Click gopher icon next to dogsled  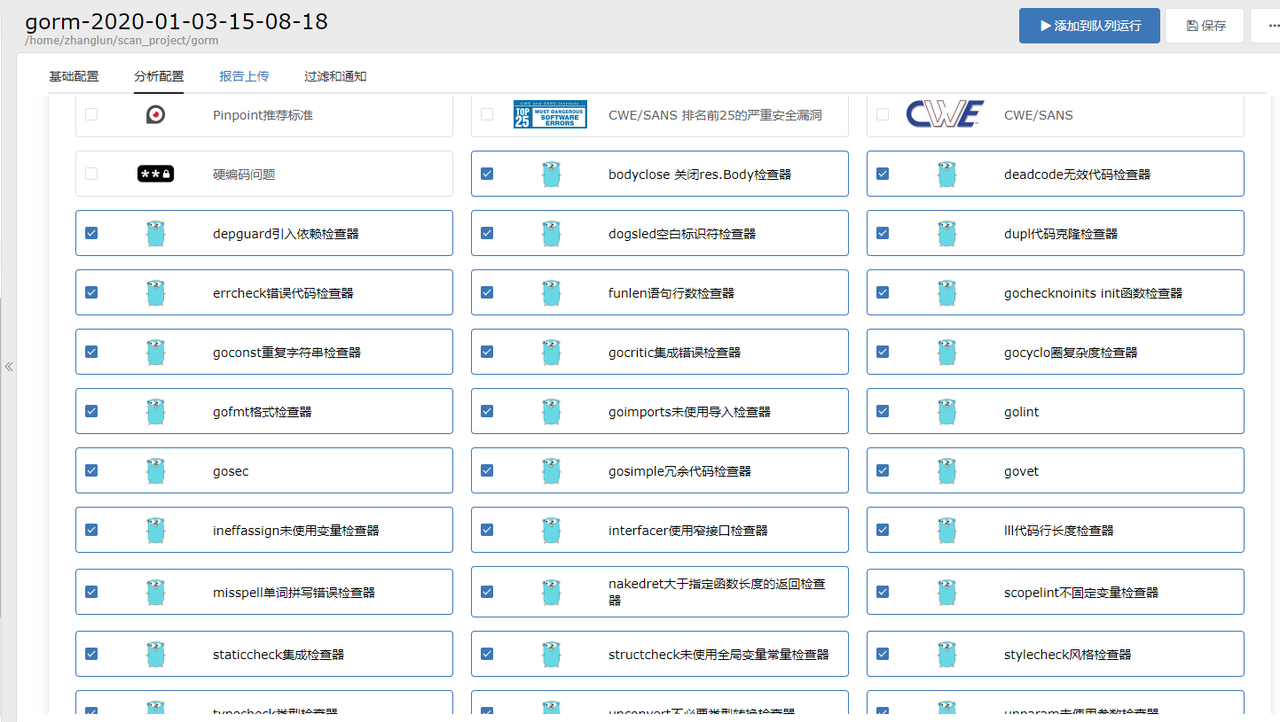(551, 233)
